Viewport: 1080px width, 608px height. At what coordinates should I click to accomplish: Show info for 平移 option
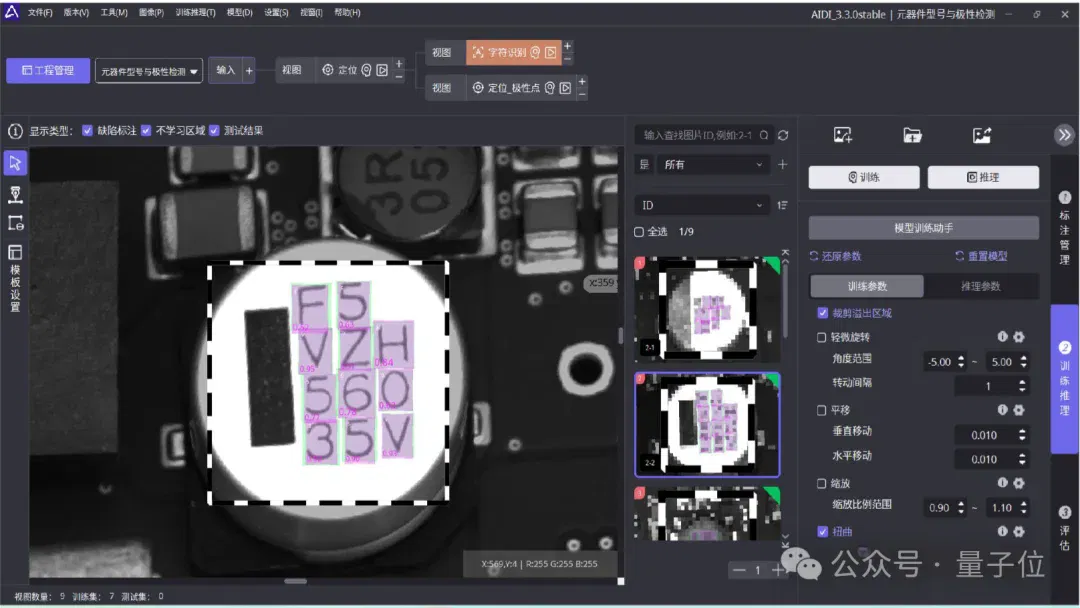tap(1002, 410)
